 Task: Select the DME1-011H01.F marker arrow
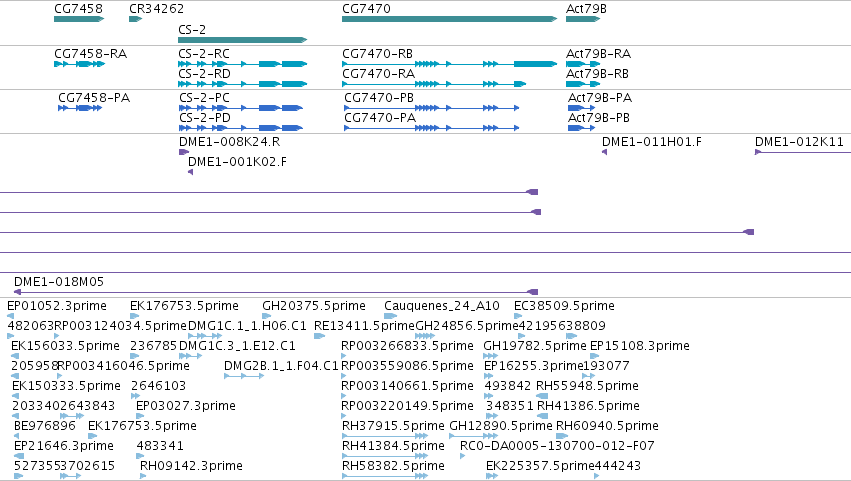[x=605, y=152]
